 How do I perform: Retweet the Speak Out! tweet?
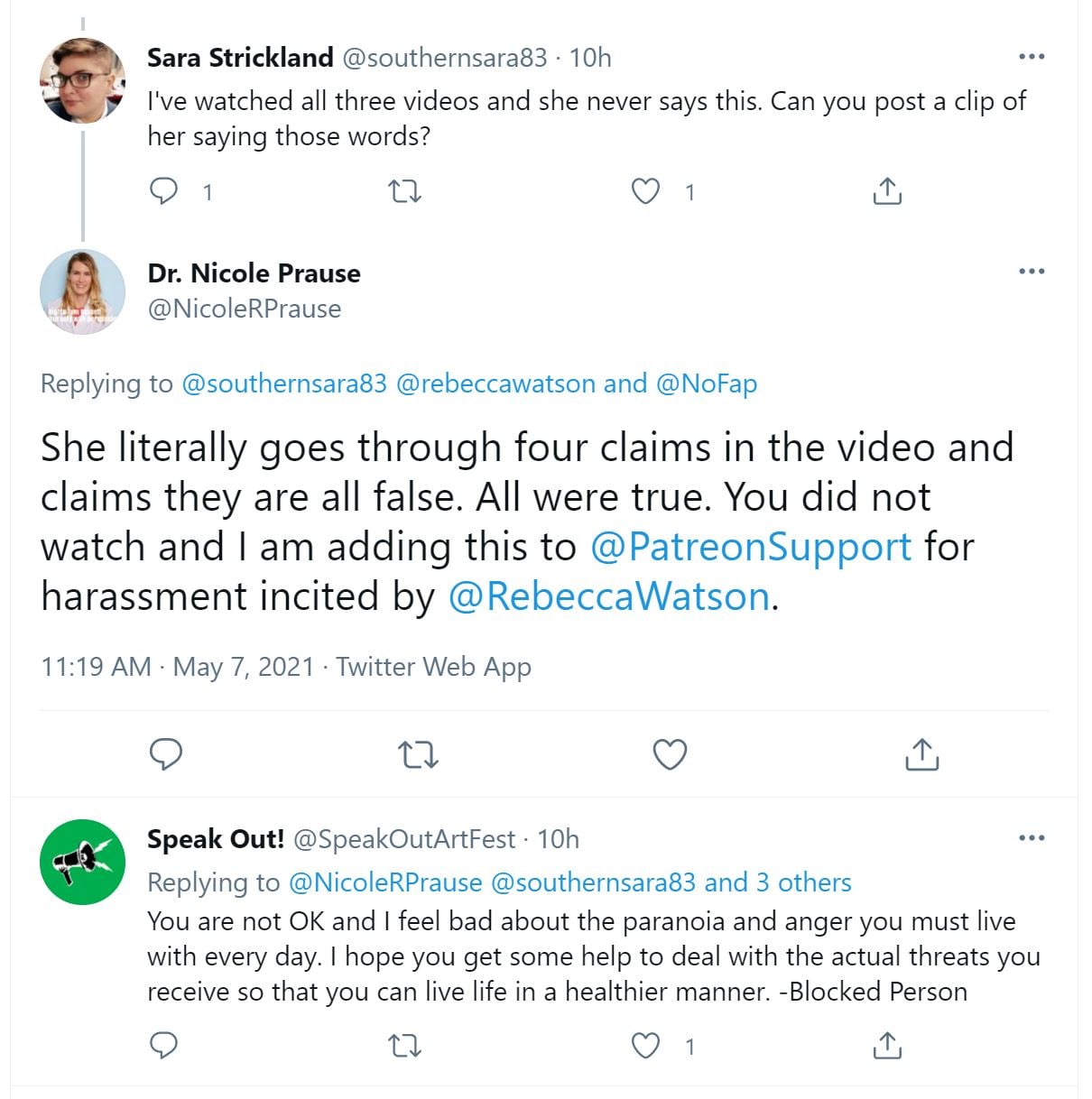(404, 1046)
